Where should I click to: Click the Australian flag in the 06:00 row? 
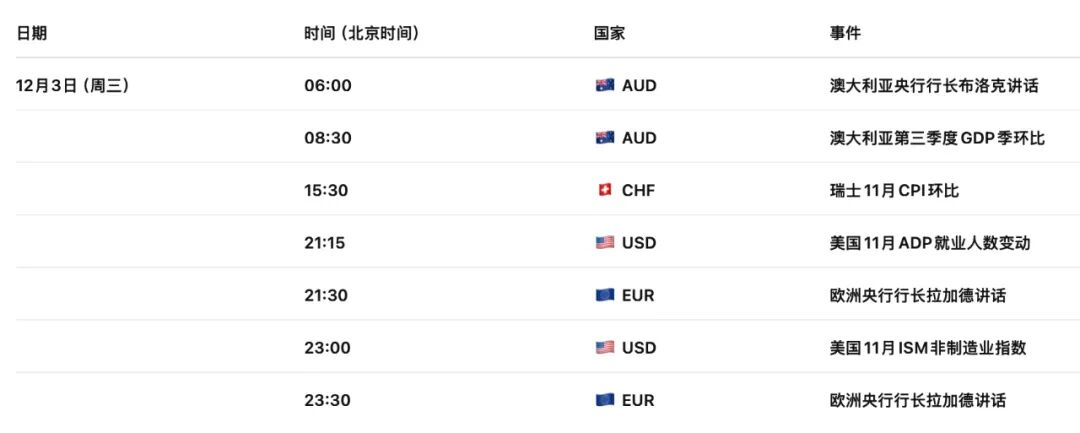[604, 86]
